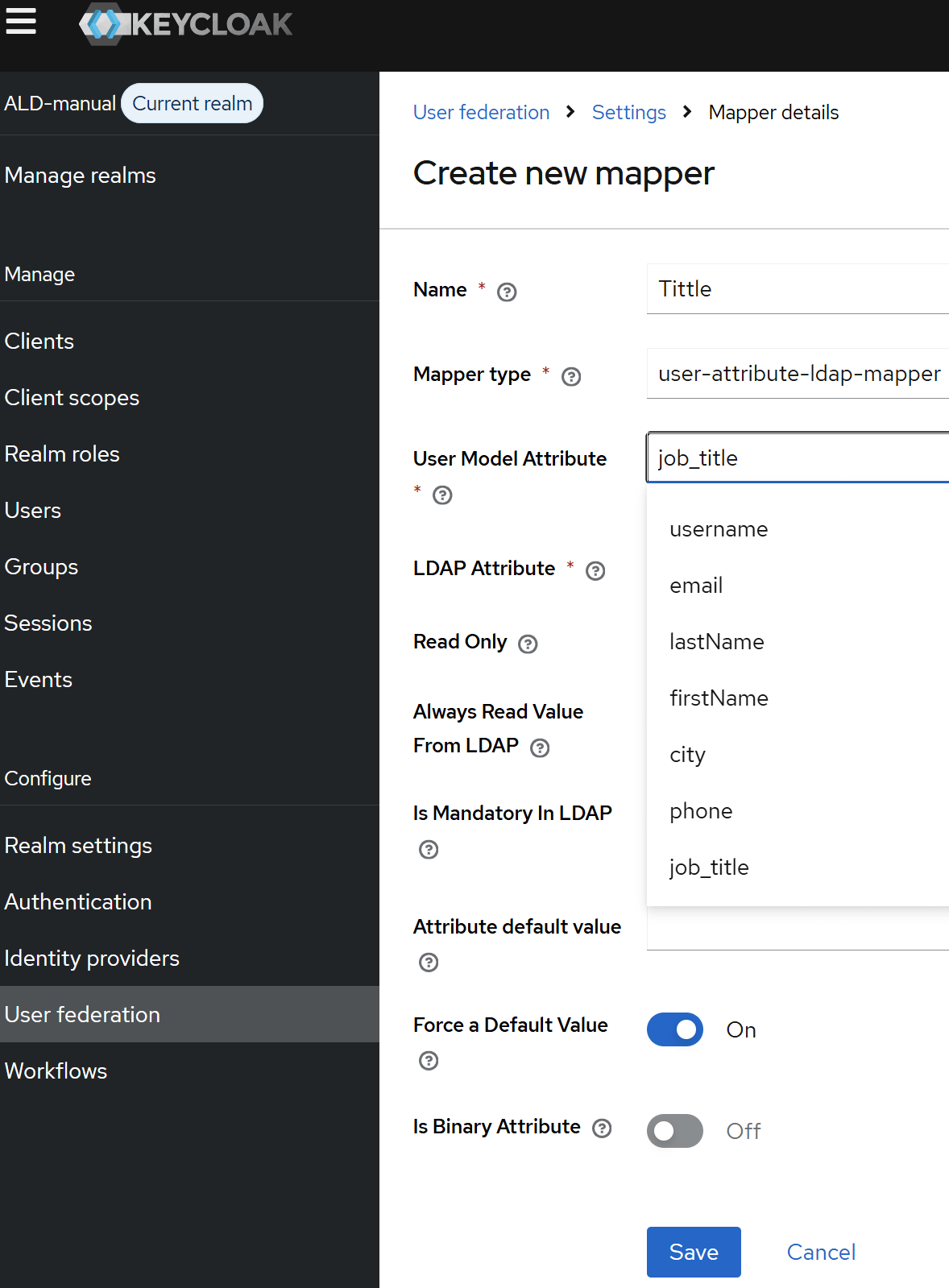Open Manage realms in sidebar
Image resolution: width=949 pixels, height=1288 pixels.
(x=189, y=176)
